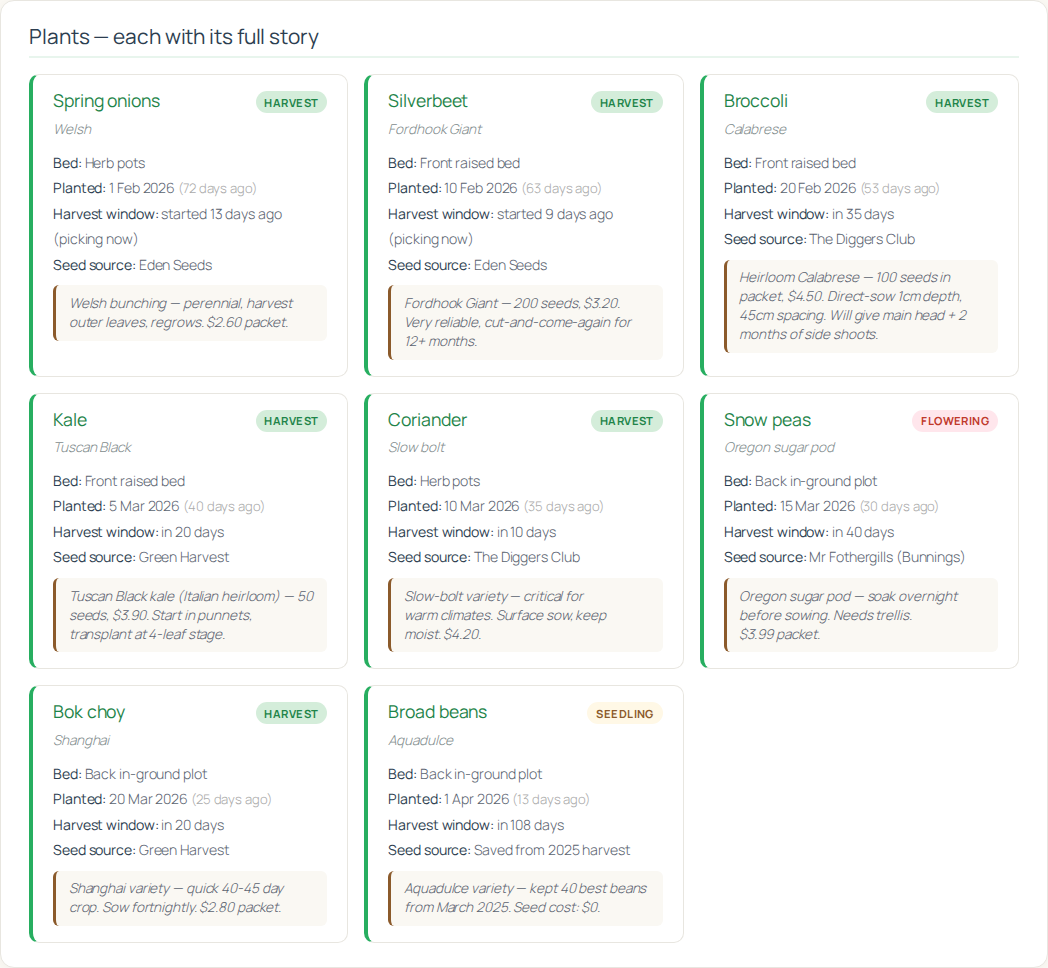Screen dimensions: 1048x968
Task: Select the Coriander card heading
Action: point(427,420)
